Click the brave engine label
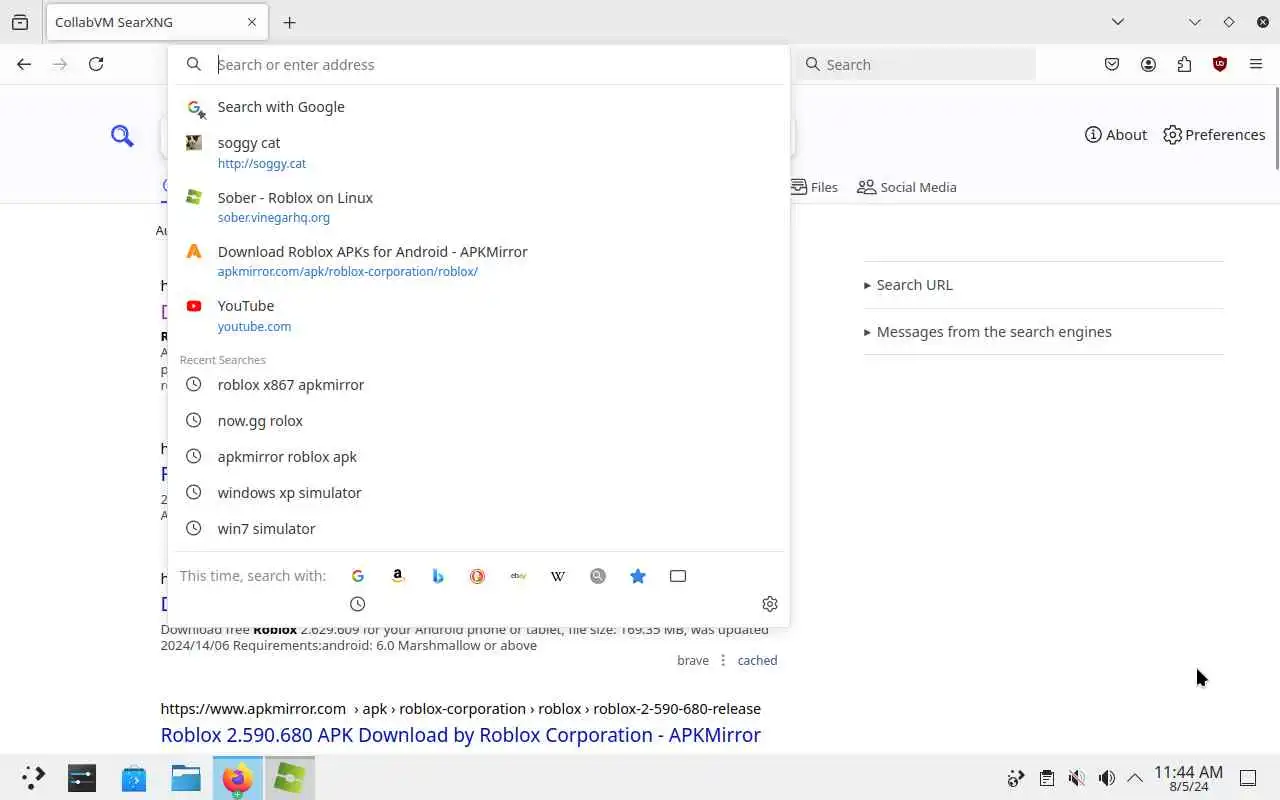The height and width of the screenshot is (800, 1280). pos(693,660)
